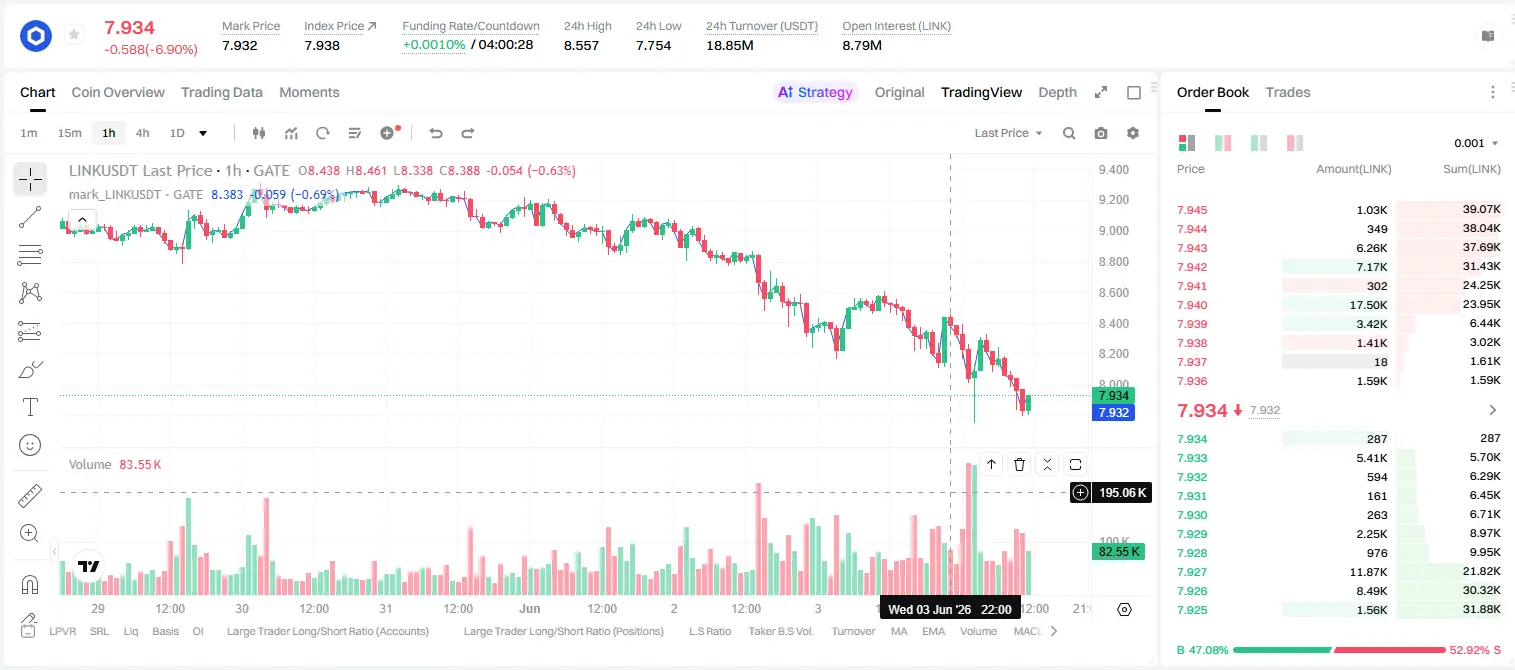Viewport: 1515px width, 670px height.
Task: Open the emoji sticker tool
Action: coord(30,445)
